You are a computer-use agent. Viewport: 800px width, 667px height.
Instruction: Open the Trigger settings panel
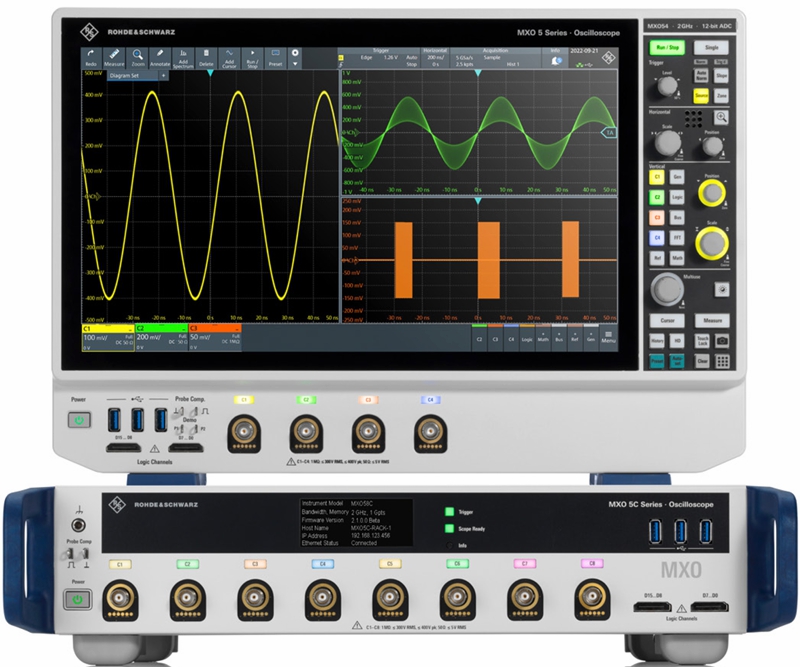click(380, 58)
